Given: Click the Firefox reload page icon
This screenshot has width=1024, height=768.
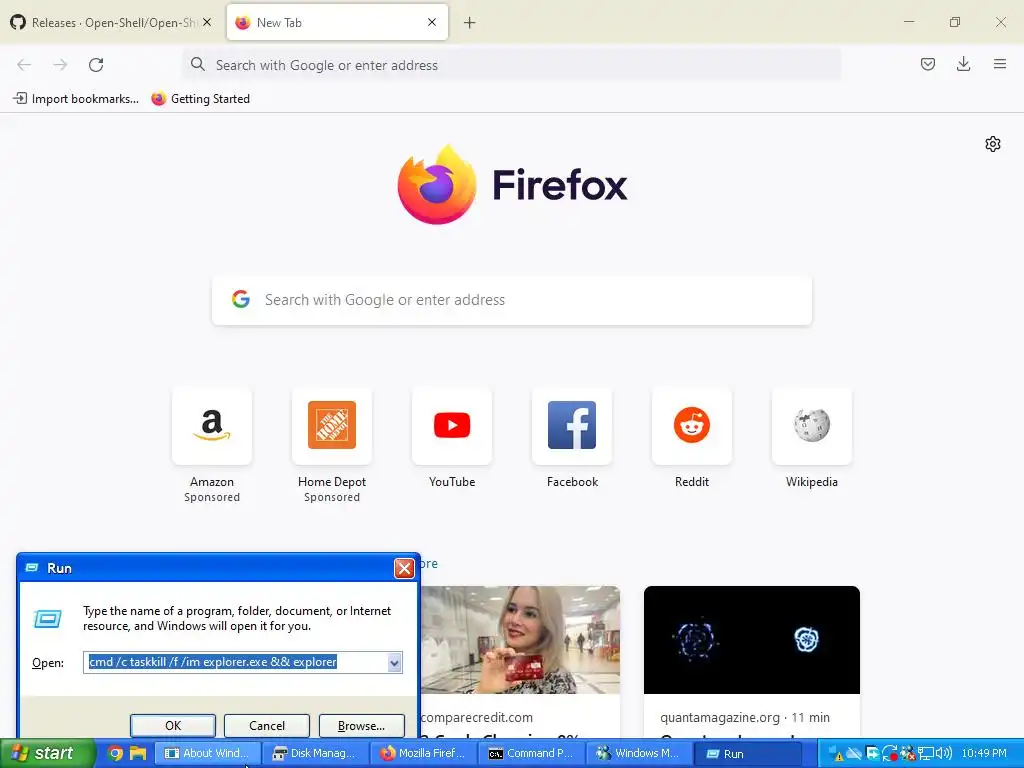Looking at the screenshot, I should [96, 65].
